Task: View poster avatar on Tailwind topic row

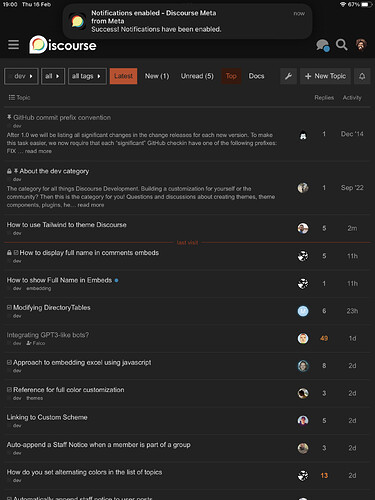Action: (303, 228)
